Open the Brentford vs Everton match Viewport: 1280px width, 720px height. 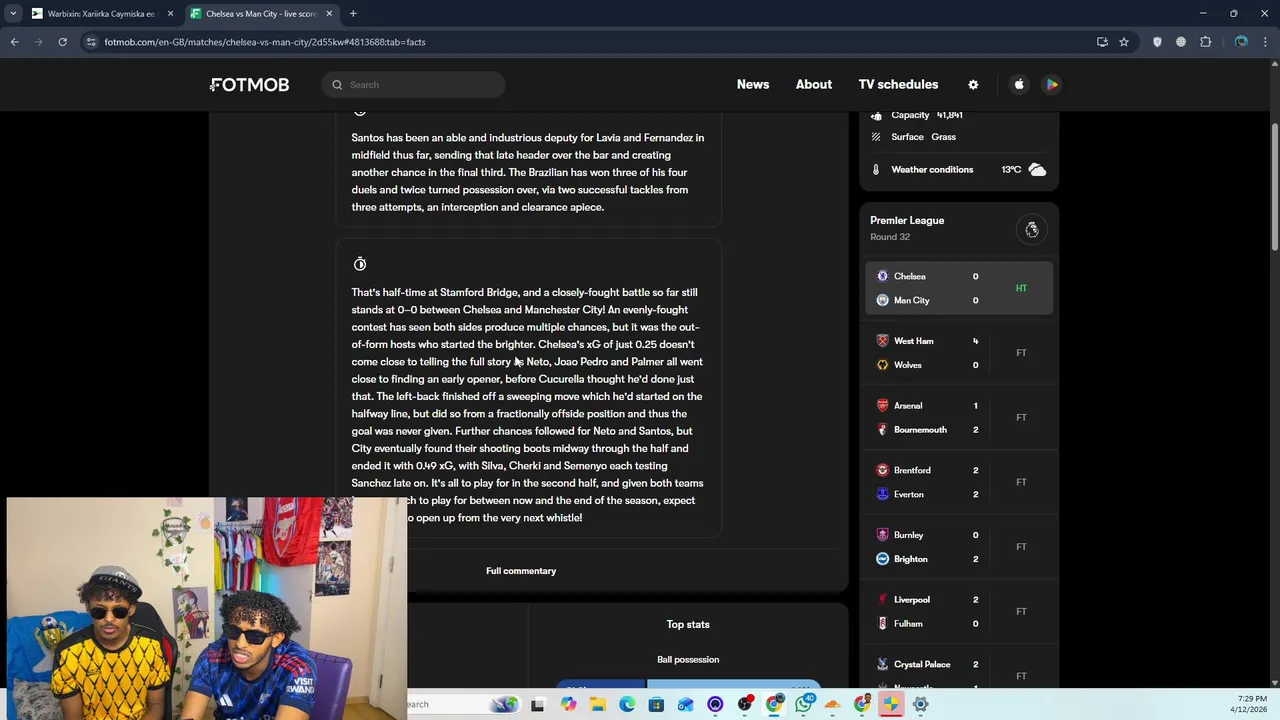point(959,482)
